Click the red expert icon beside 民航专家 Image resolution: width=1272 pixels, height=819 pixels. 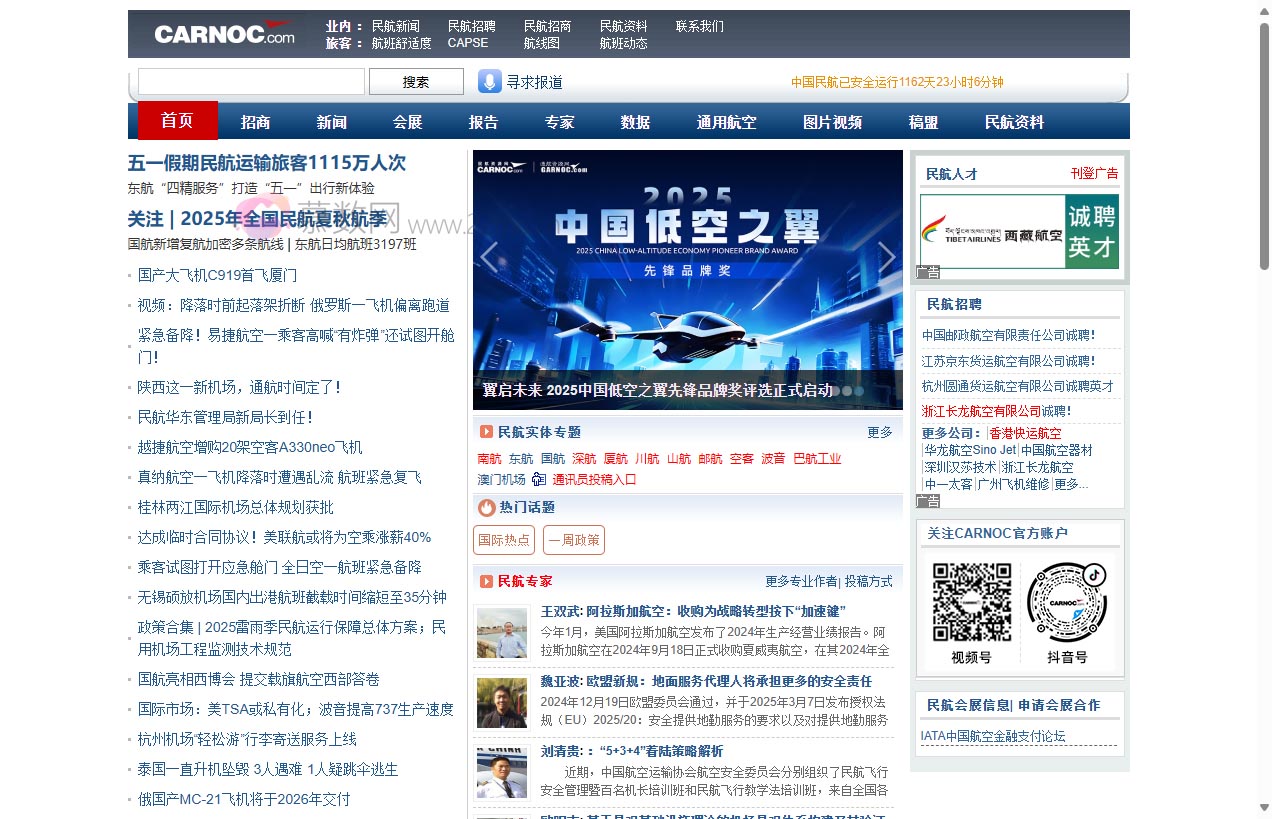pyautogui.click(x=484, y=581)
